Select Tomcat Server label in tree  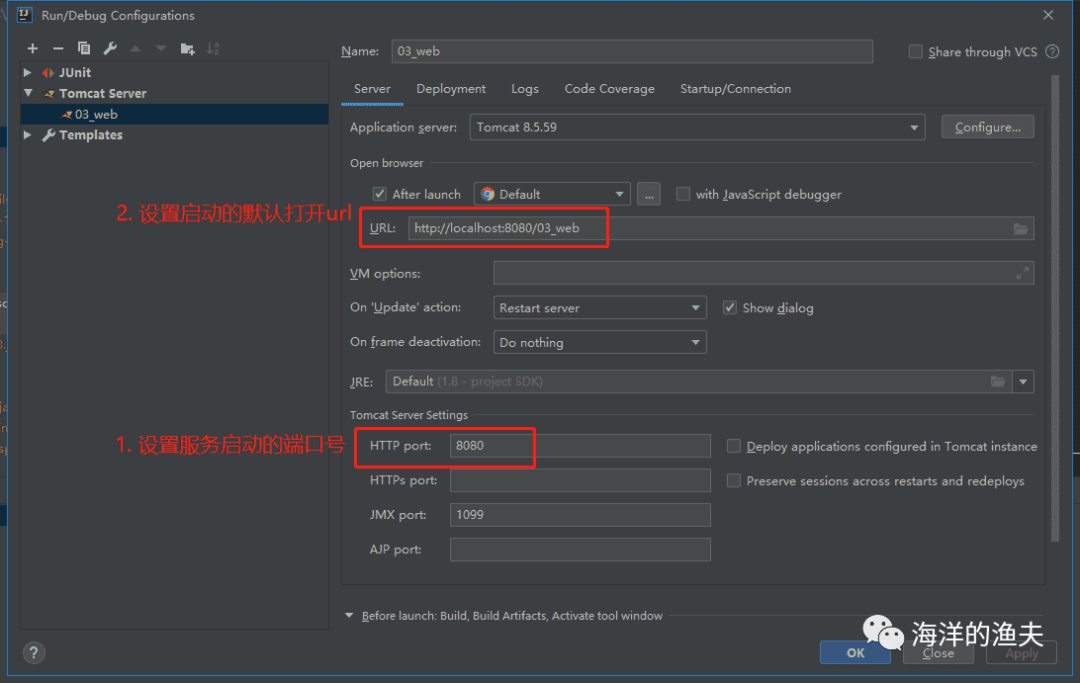pos(103,93)
